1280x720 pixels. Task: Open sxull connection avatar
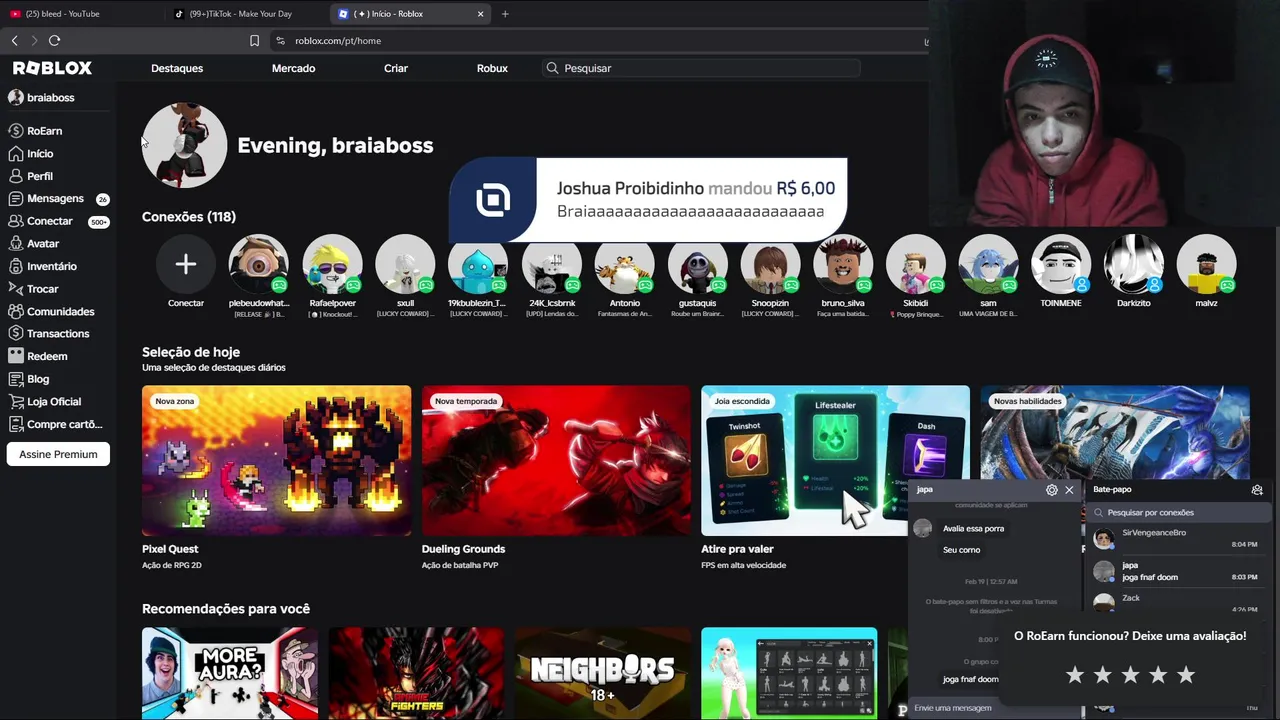click(405, 265)
